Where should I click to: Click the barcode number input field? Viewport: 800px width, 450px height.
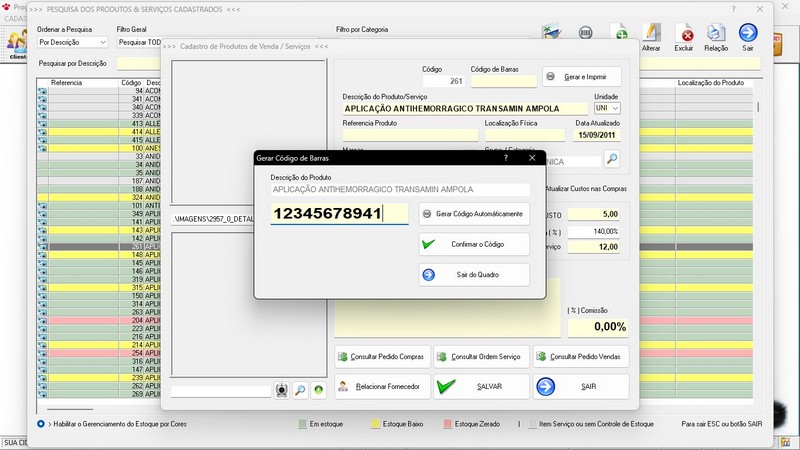tap(339, 213)
